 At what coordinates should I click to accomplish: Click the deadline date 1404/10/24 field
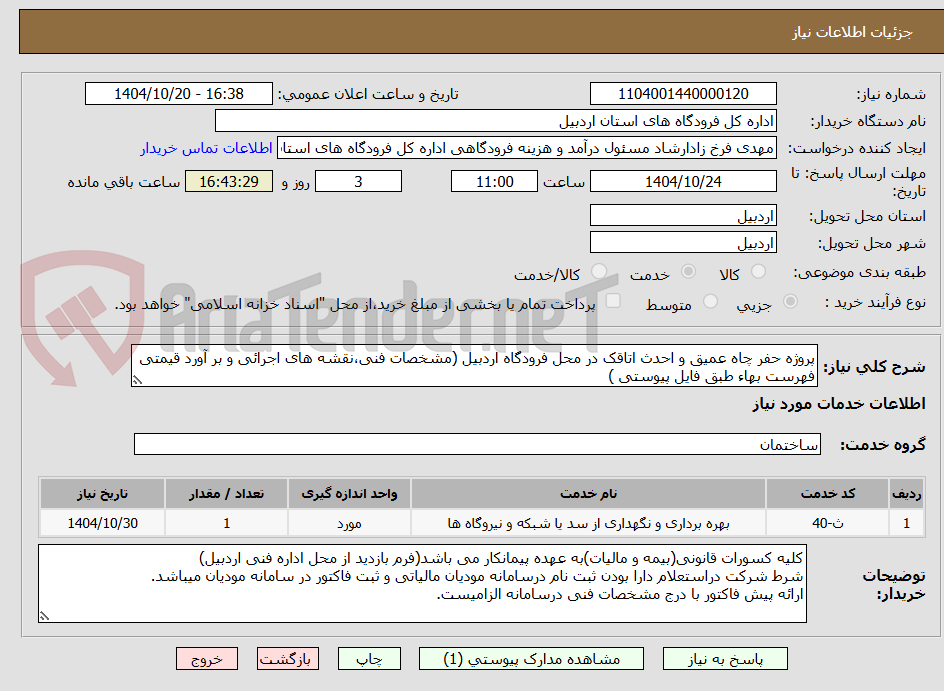683,181
